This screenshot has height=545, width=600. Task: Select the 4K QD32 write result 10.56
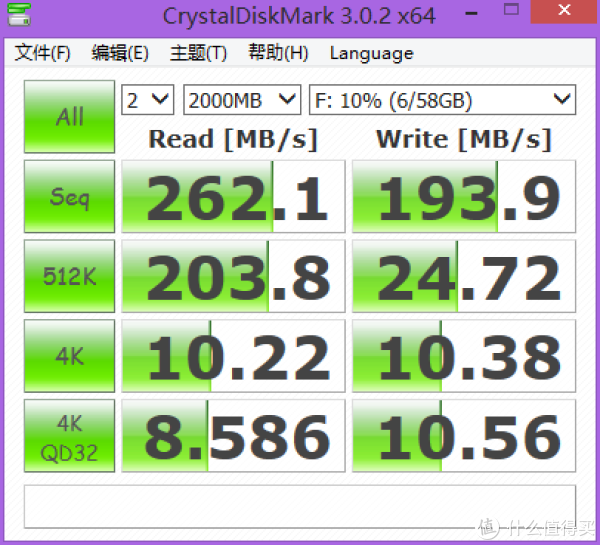tap(464, 436)
